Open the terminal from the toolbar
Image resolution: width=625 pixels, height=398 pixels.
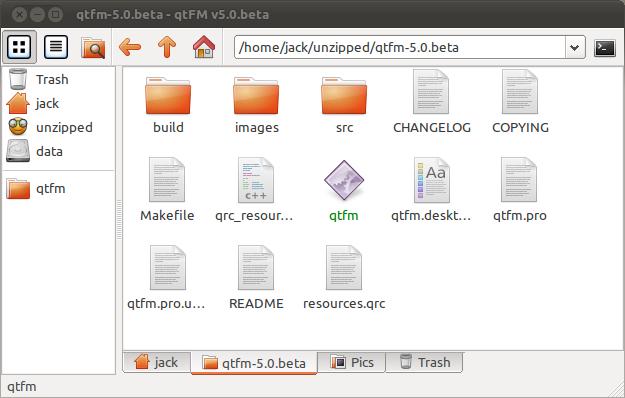point(605,48)
